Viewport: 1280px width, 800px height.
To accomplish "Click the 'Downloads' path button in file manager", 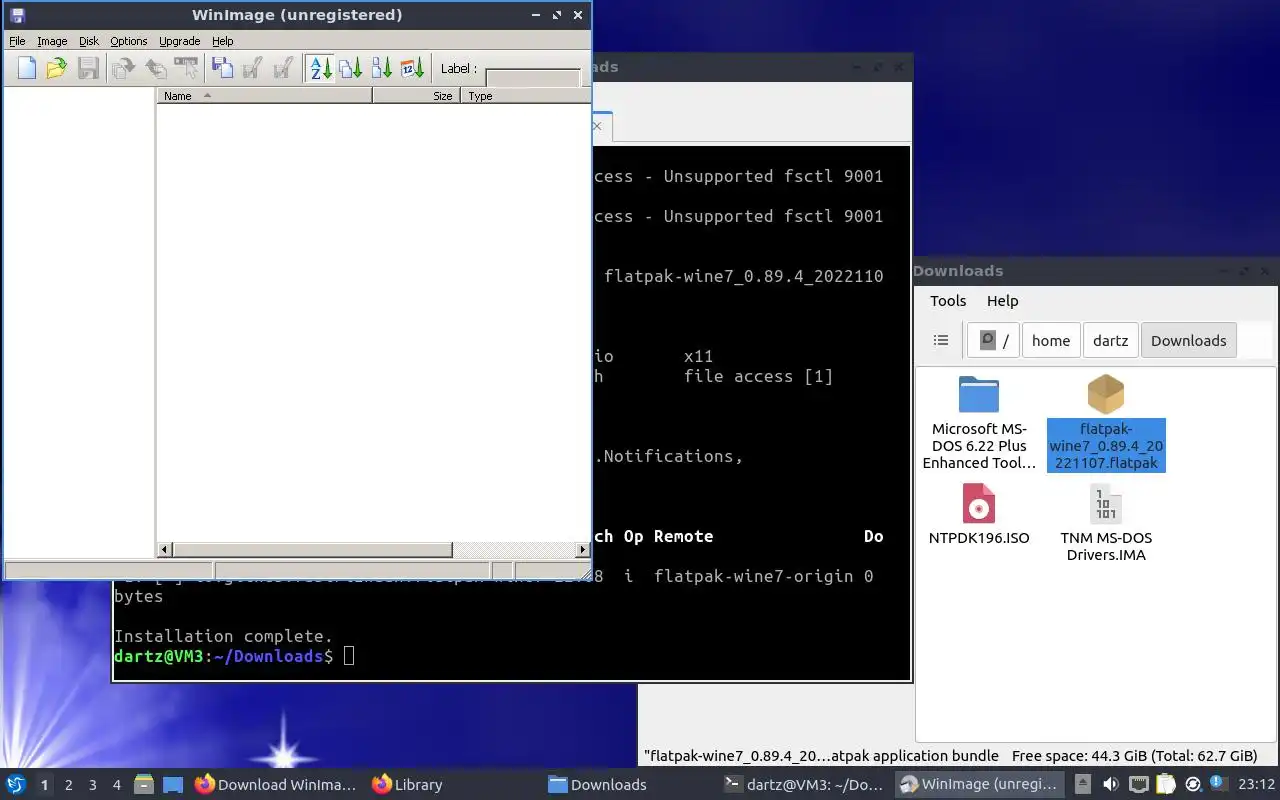I will coord(1188,340).
